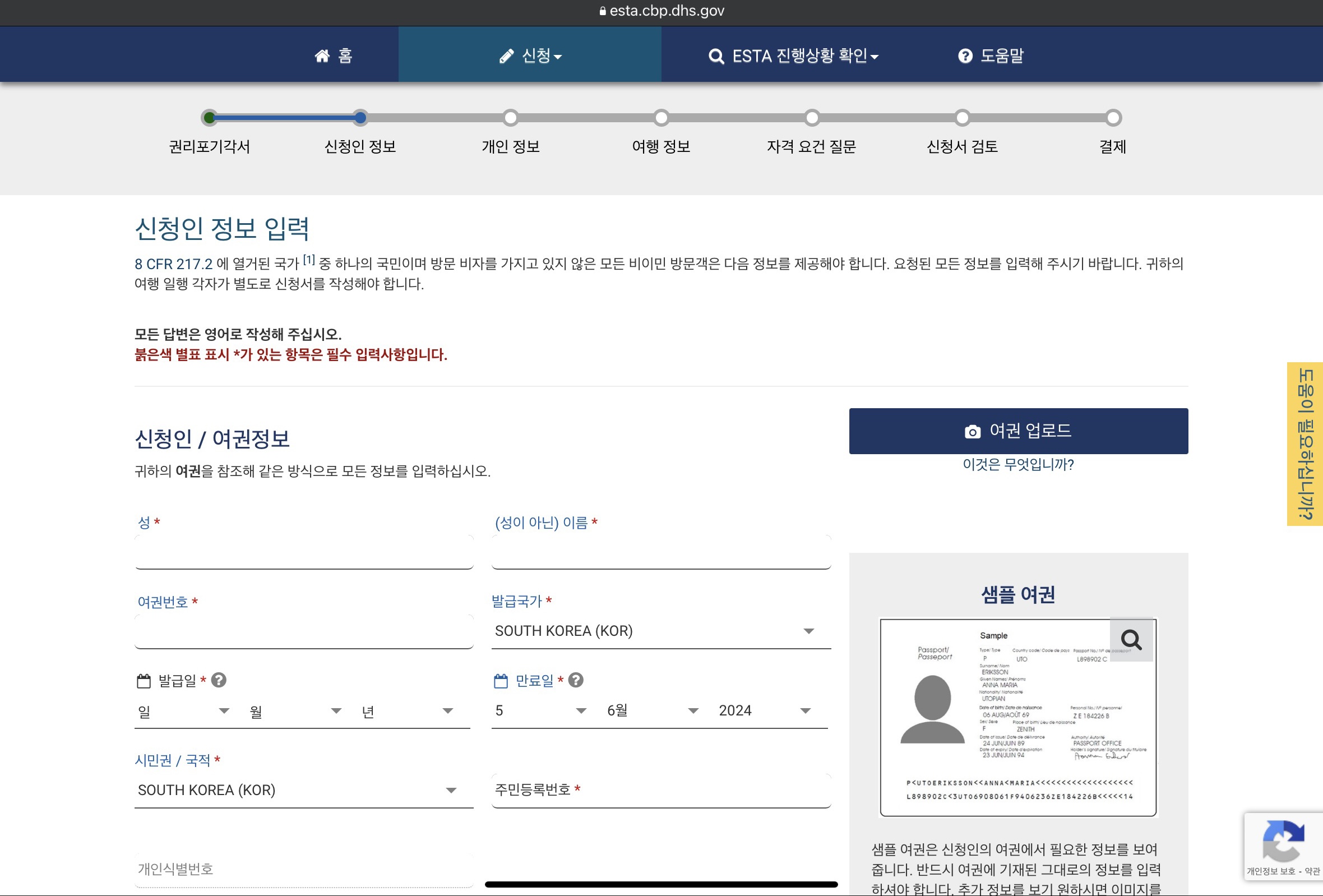Click the 여권번호 input field
The image size is (1323, 896).
pos(303,633)
